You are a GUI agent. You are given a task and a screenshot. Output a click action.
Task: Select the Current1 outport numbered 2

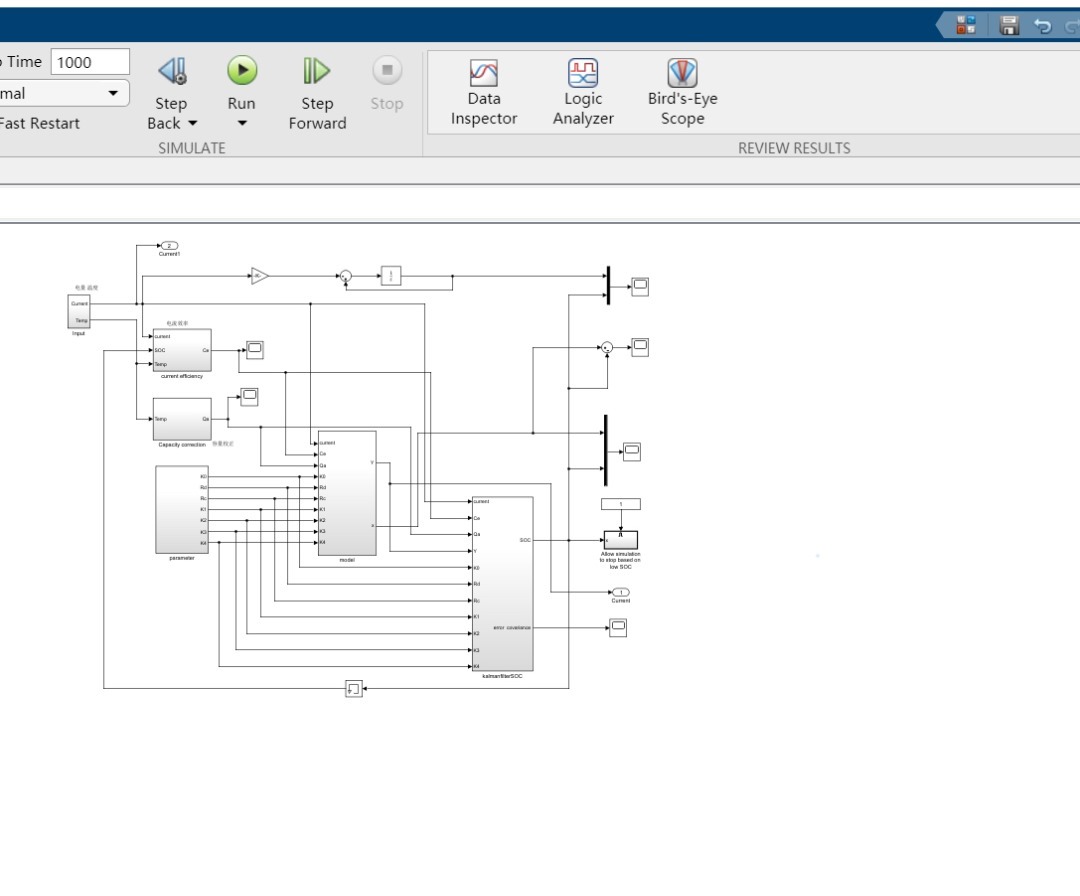click(169, 246)
